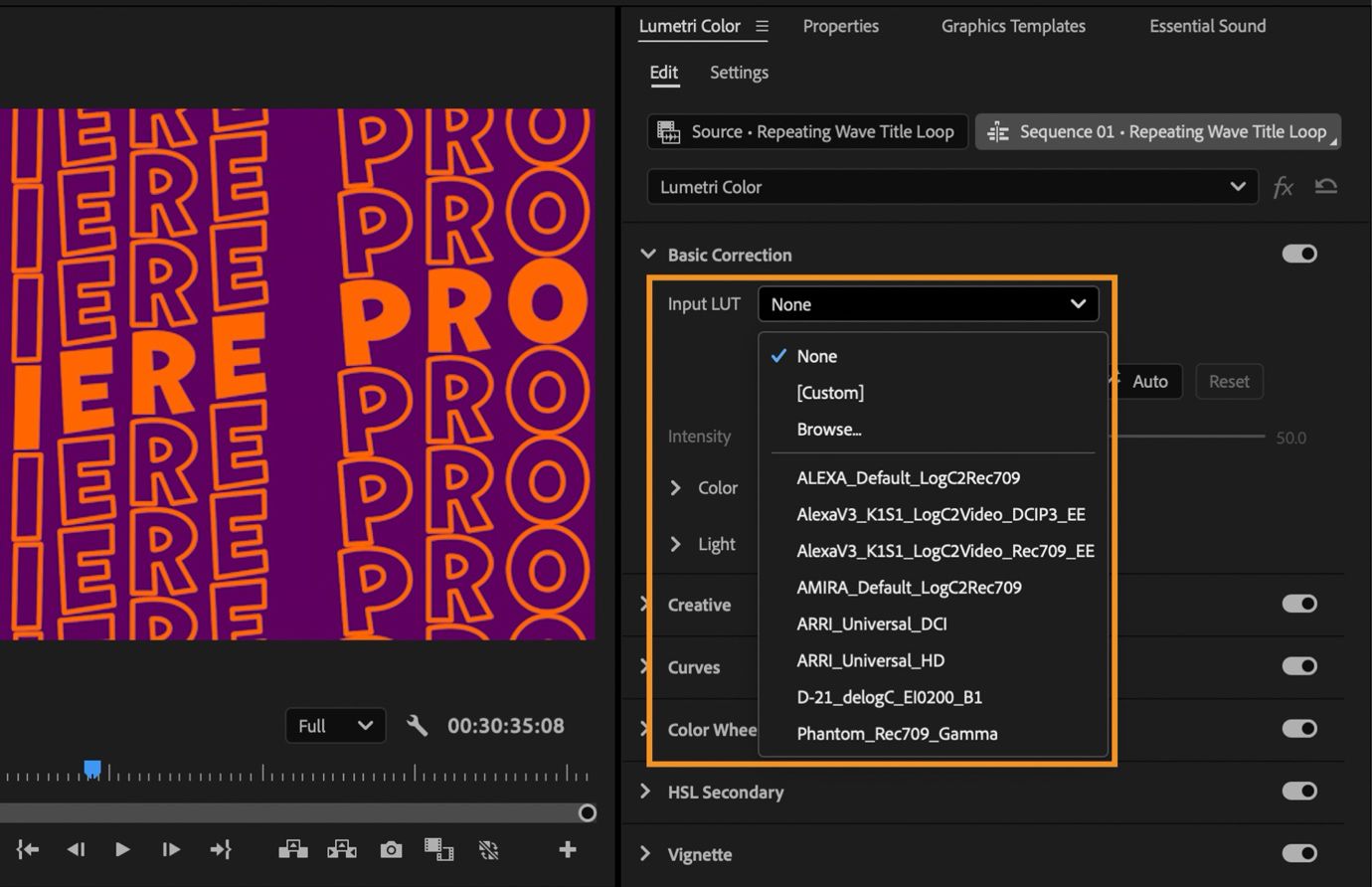The width and height of the screenshot is (1372, 887).
Task: Turn off the Vignette section toggle
Action: pos(1299,853)
